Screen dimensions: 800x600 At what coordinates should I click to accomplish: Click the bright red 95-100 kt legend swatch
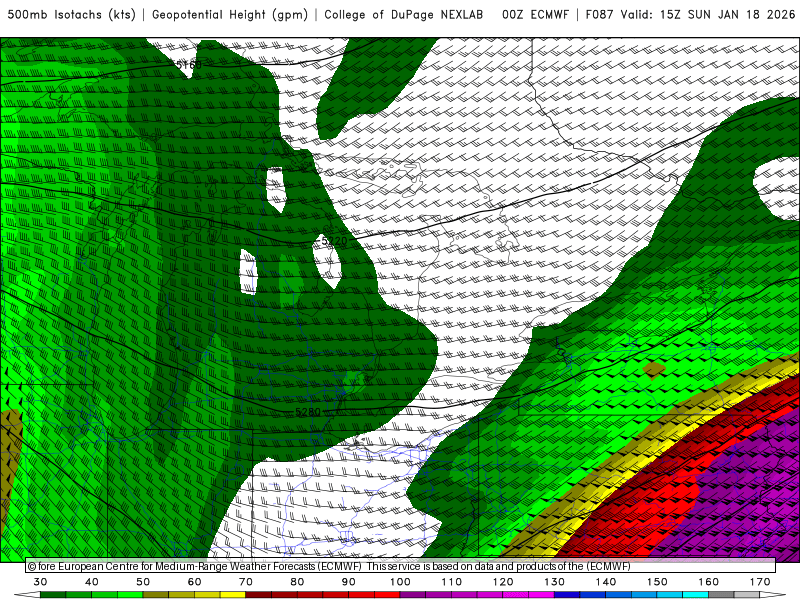coord(387,595)
